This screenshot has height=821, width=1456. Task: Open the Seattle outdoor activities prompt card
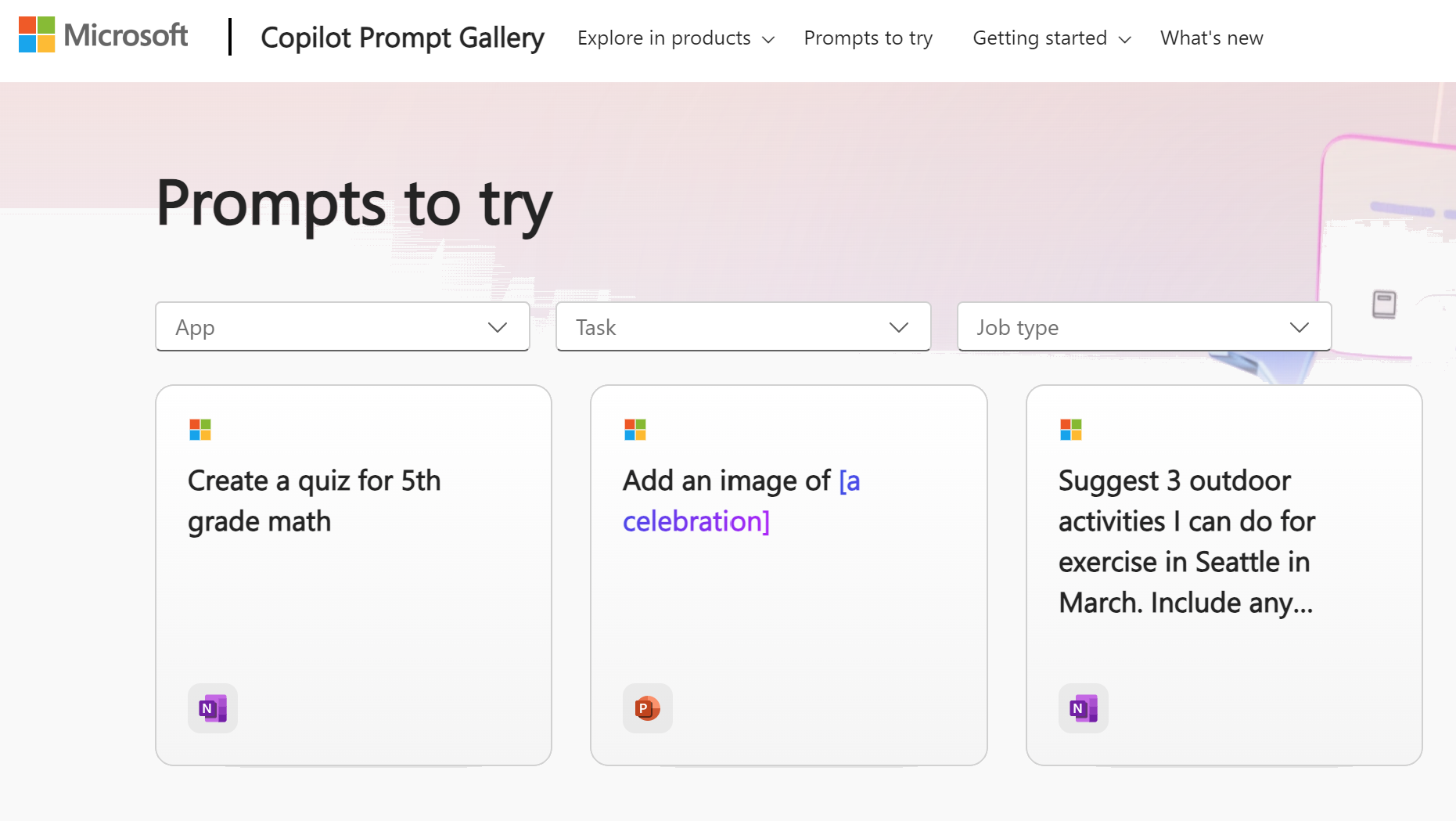1224,575
